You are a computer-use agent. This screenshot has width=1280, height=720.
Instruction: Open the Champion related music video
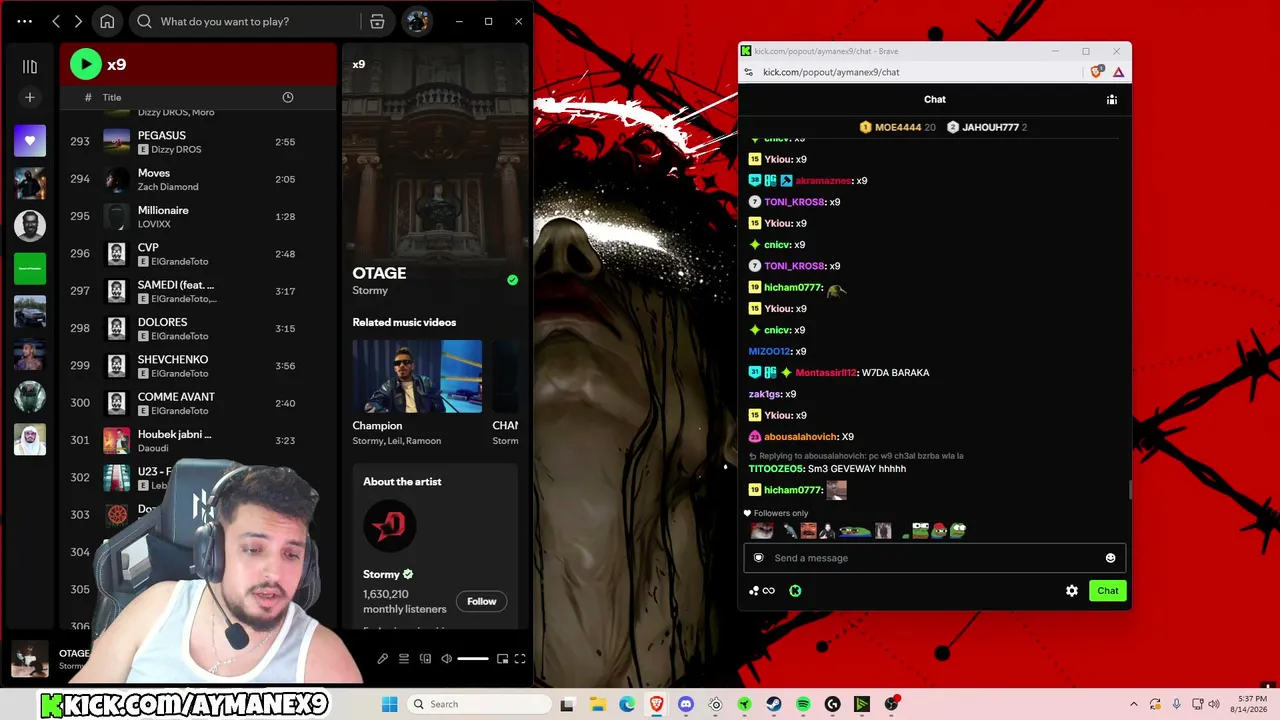click(x=417, y=376)
